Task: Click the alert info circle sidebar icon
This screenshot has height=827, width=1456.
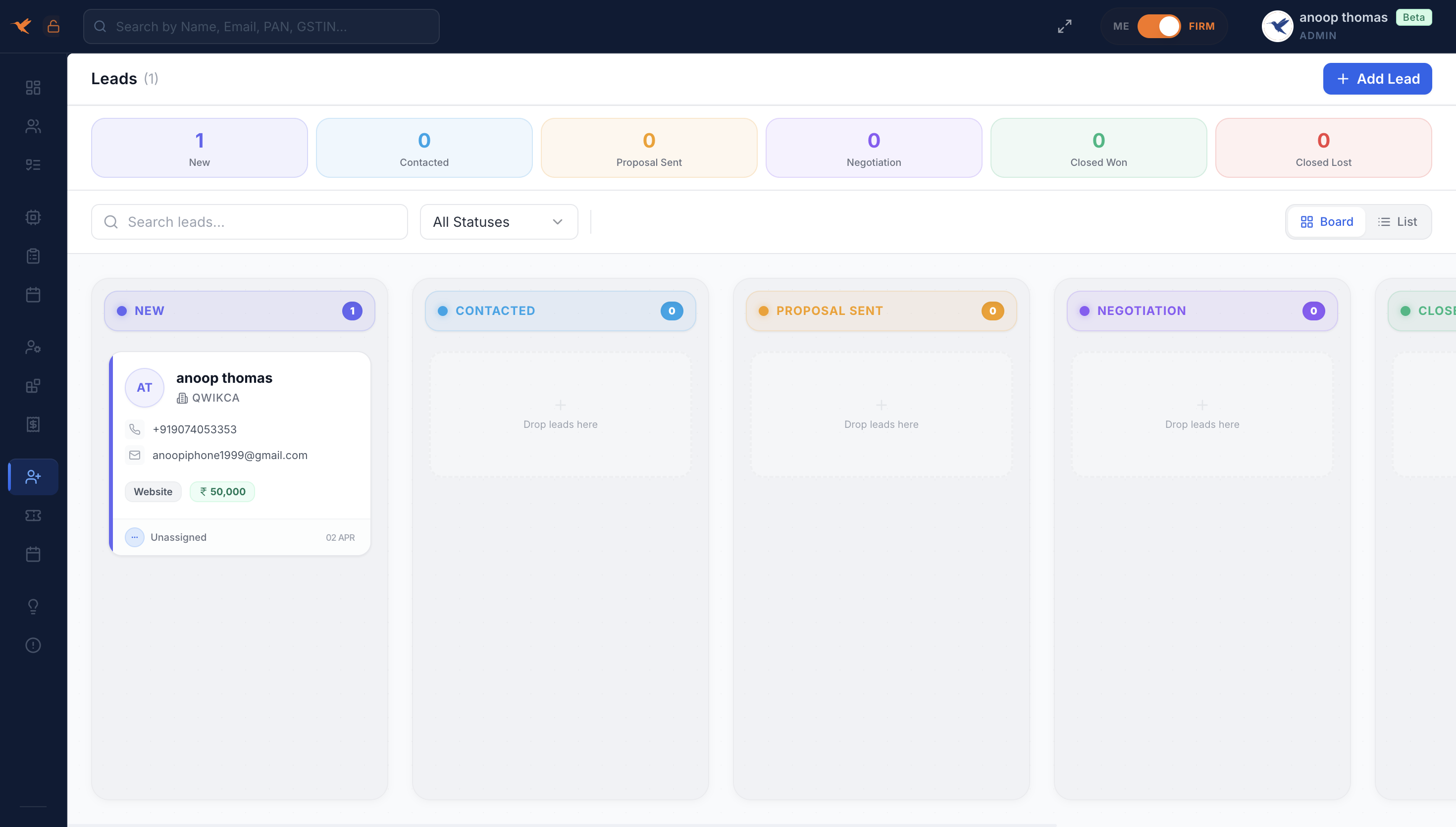Action: tap(33, 645)
